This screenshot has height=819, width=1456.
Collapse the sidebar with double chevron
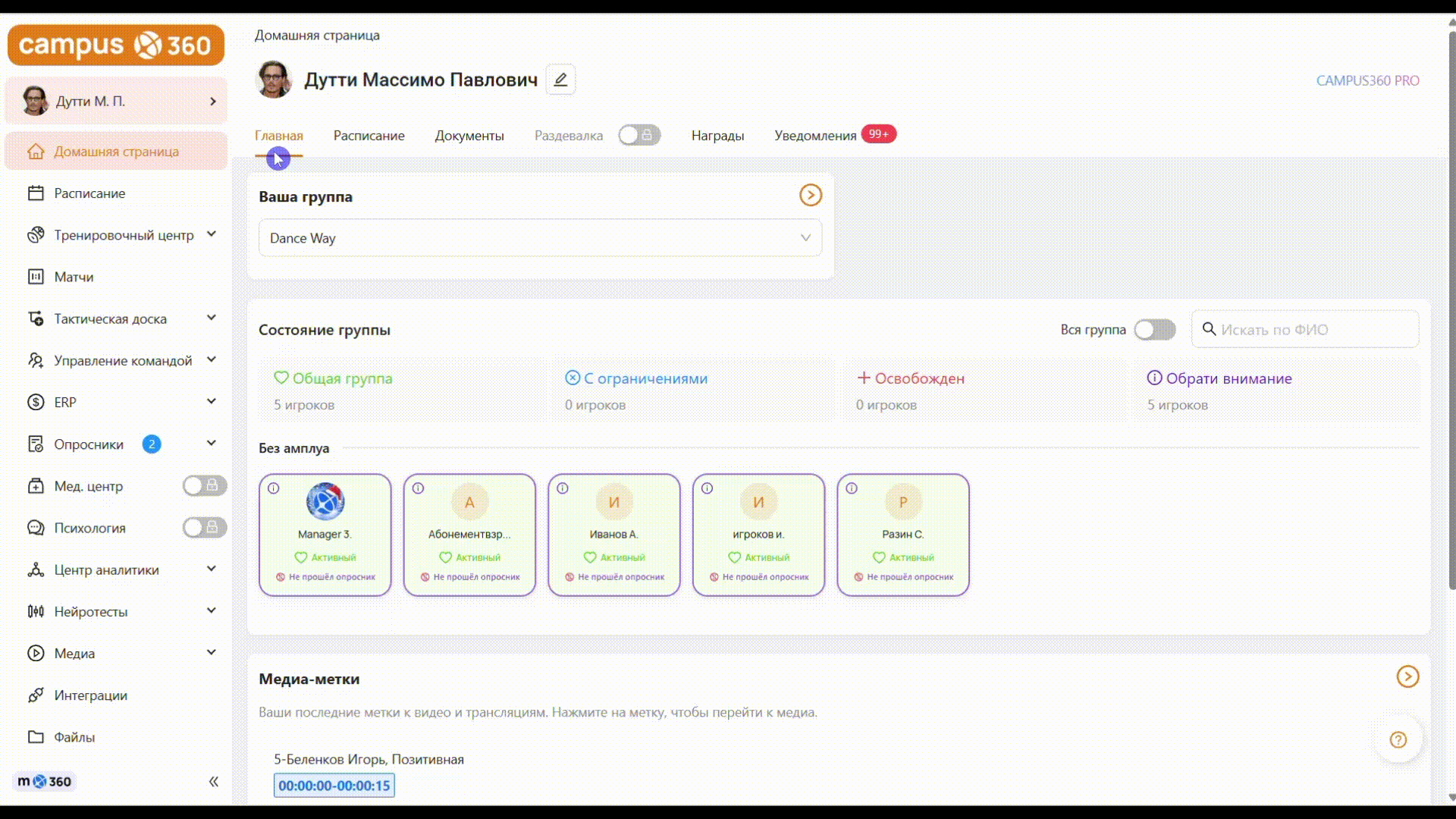click(214, 782)
